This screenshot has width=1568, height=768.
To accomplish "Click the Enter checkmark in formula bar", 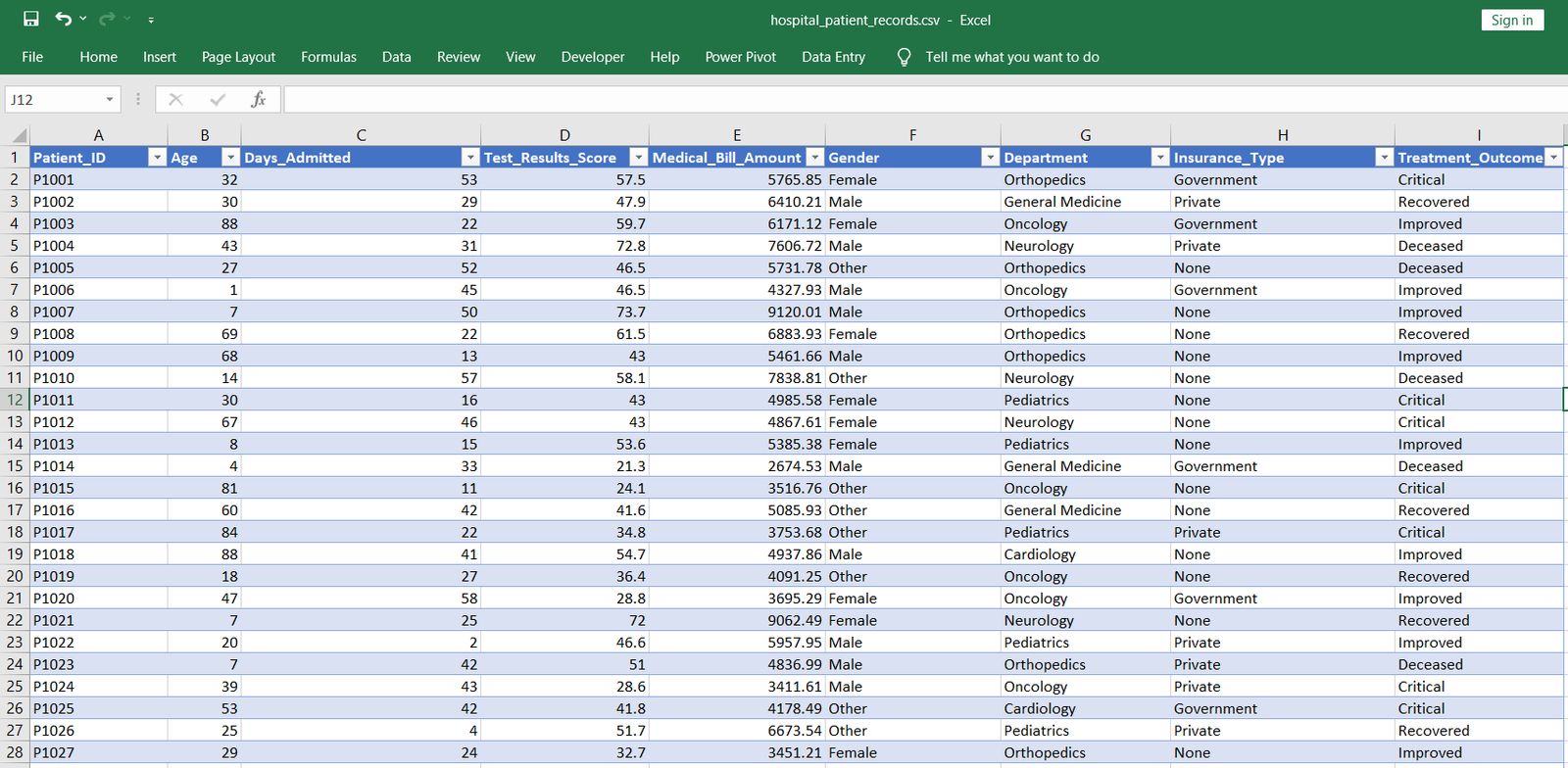I will pos(218,99).
